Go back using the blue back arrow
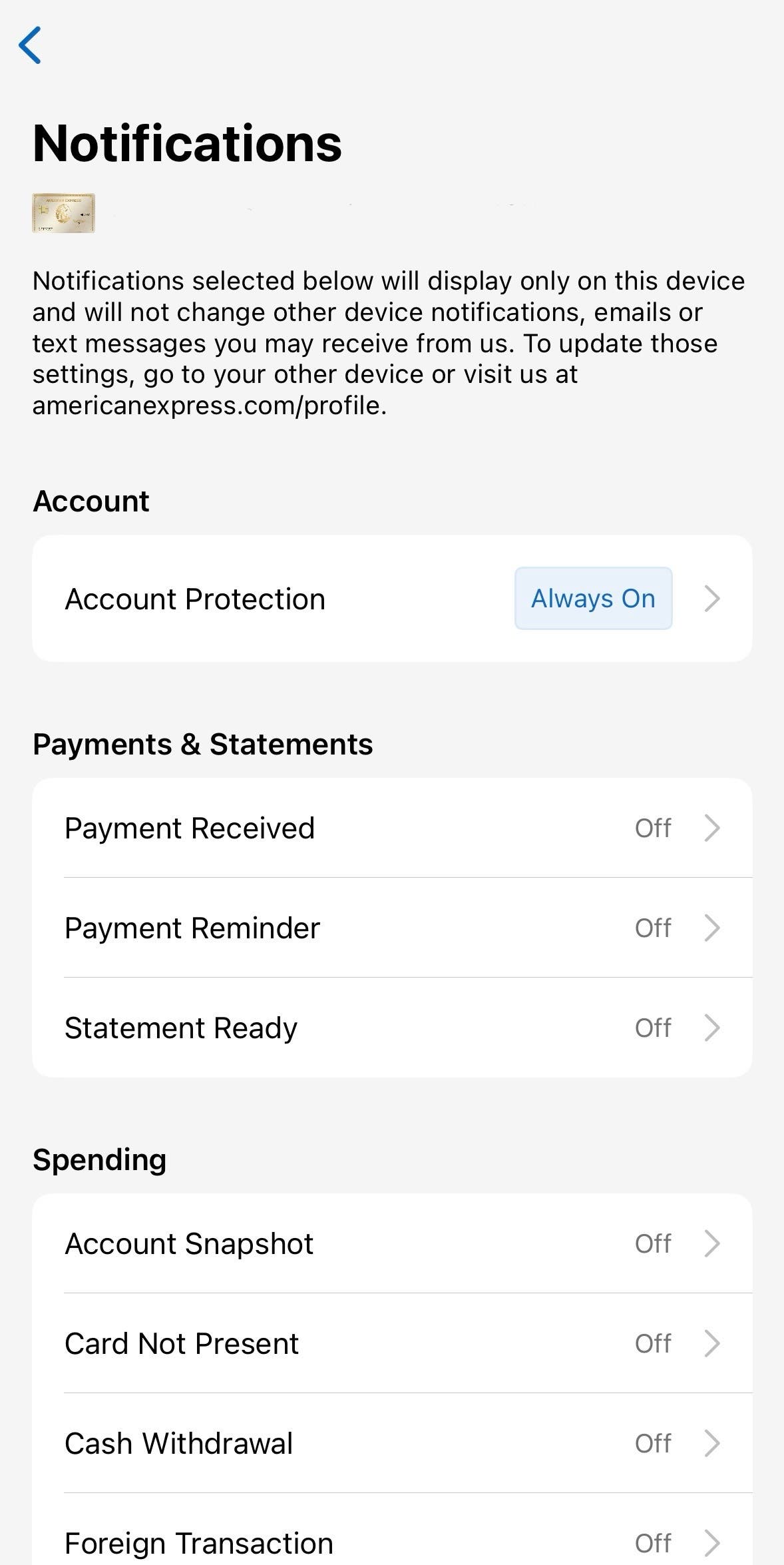This screenshot has height=1565, width=784. pyautogui.click(x=30, y=45)
